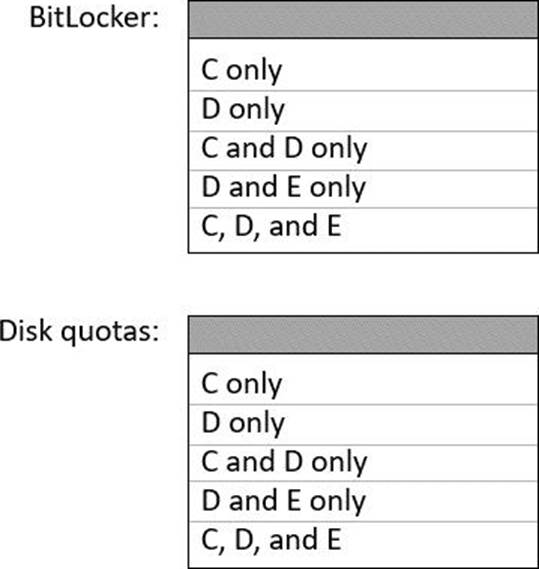
Task: Set BitLocker answer to volume C alone
Action: 363,70
